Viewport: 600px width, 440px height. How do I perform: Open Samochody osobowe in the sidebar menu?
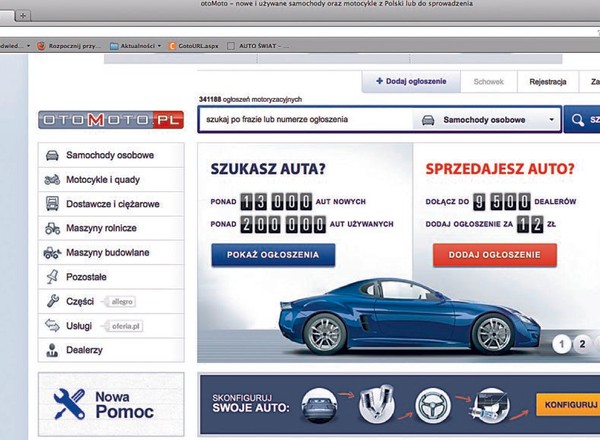point(111,155)
